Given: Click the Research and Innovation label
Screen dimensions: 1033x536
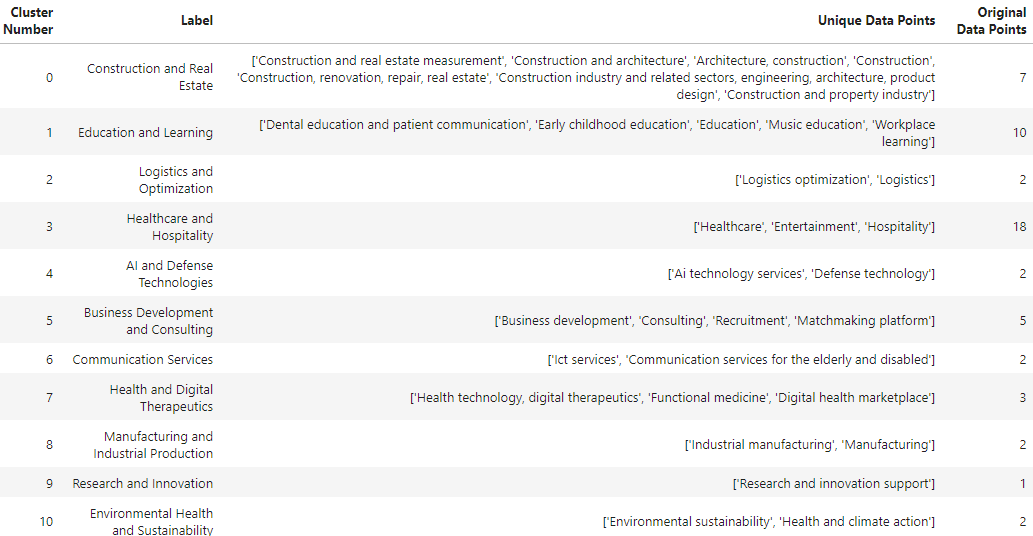Looking at the screenshot, I should pos(142,484).
